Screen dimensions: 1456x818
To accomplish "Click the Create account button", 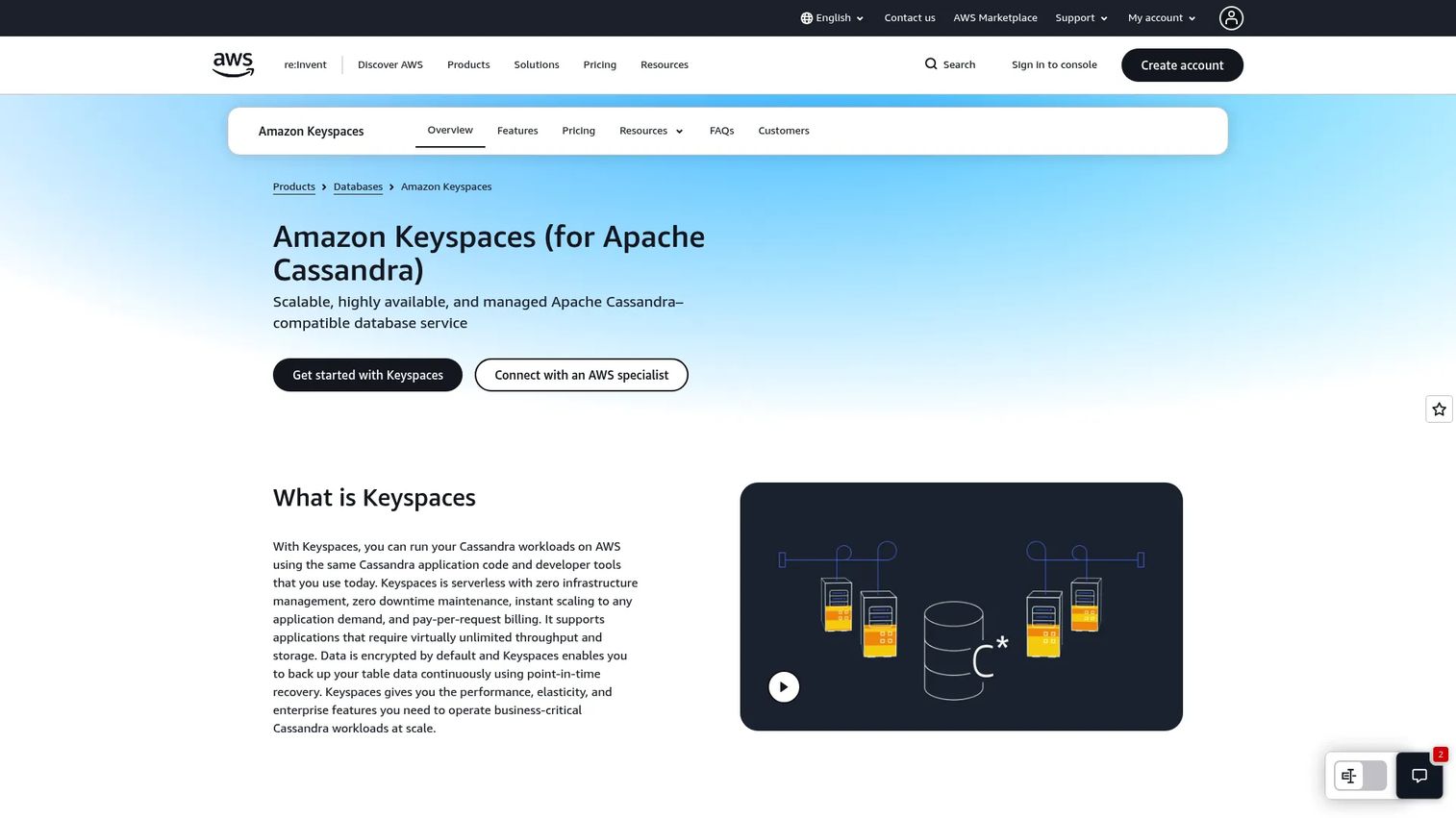I will [1182, 65].
